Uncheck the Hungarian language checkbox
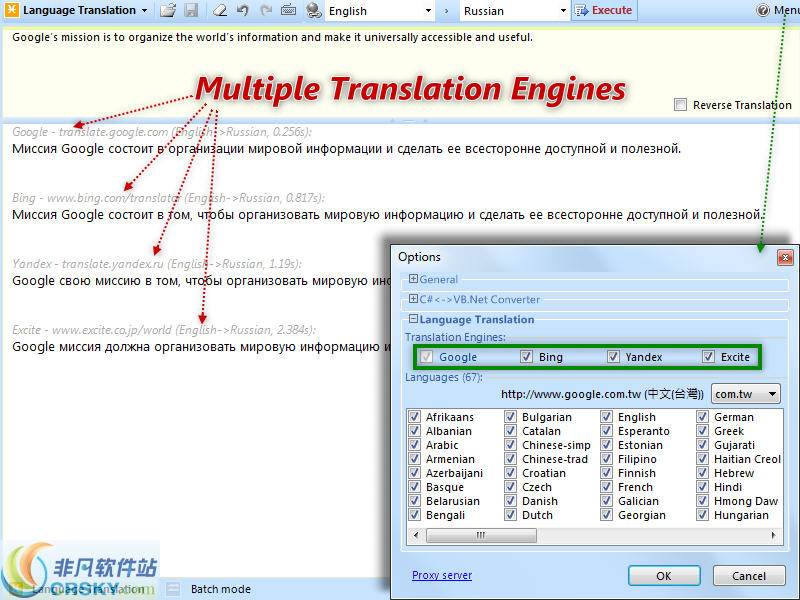The width and height of the screenshot is (800, 600). point(703,514)
